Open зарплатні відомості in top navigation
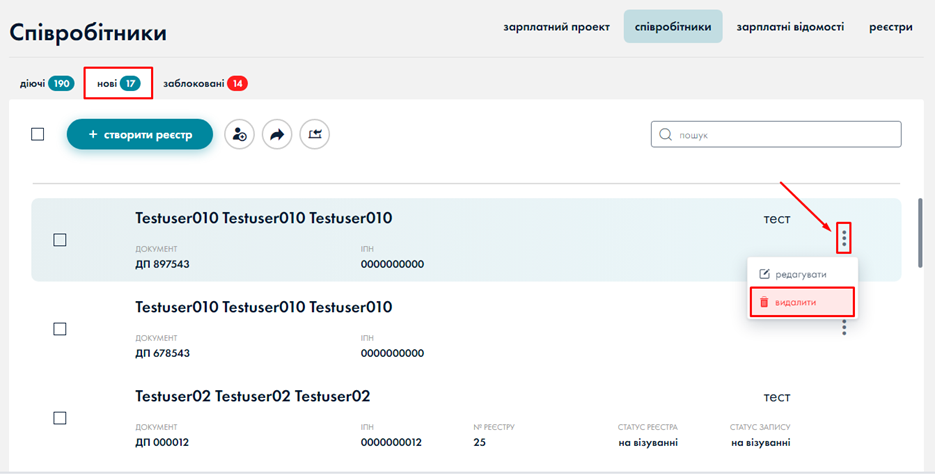The width and height of the screenshot is (935, 474). [x=790, y=27]
